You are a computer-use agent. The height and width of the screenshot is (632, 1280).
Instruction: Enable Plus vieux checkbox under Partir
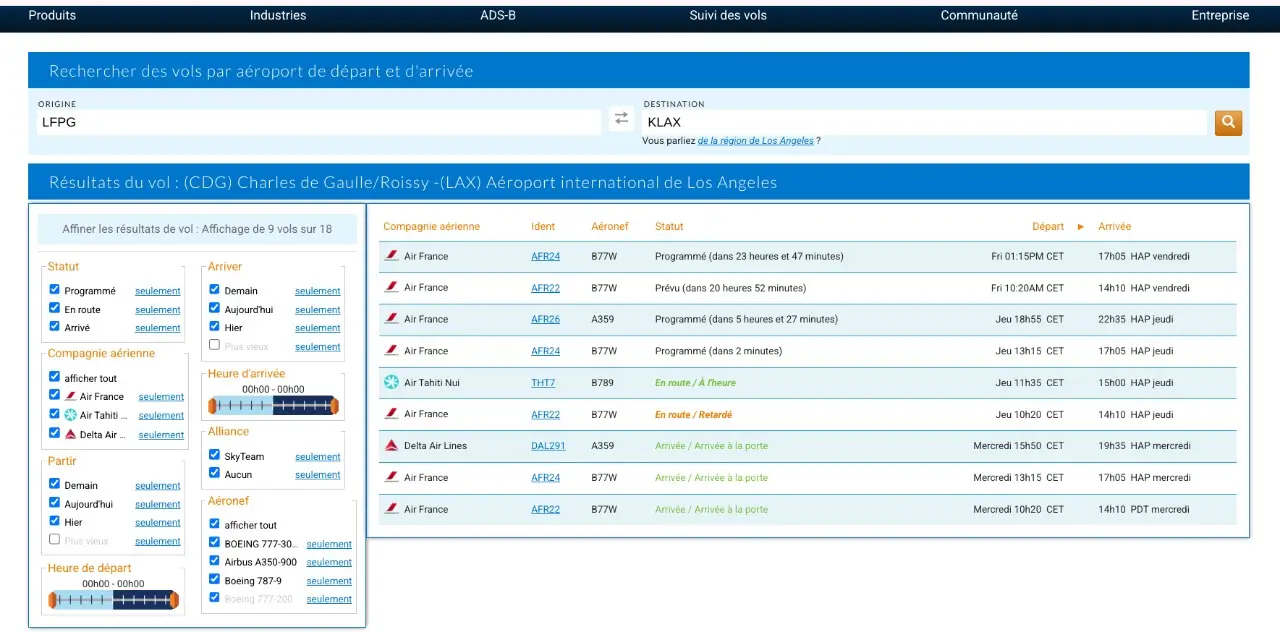[x=54, y=539]
